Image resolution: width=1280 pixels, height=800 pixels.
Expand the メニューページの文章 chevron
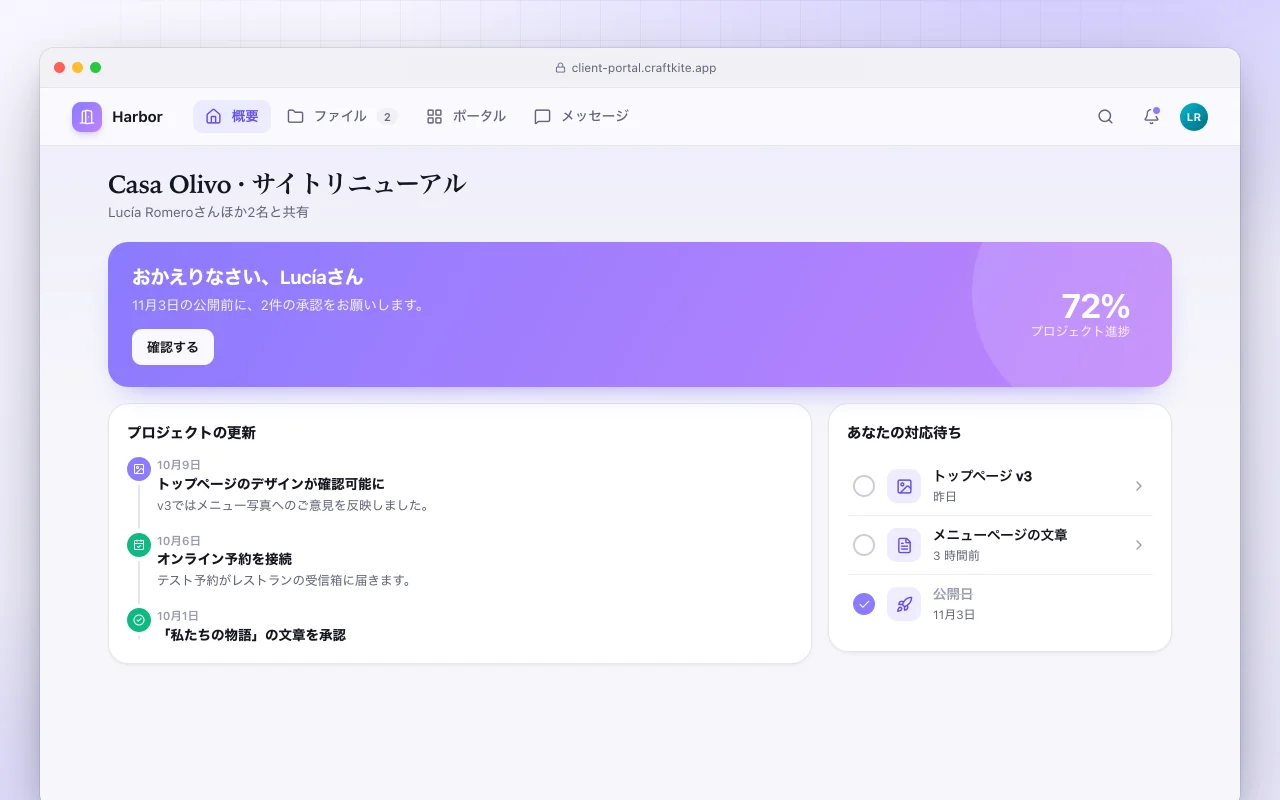[1138, 545]
